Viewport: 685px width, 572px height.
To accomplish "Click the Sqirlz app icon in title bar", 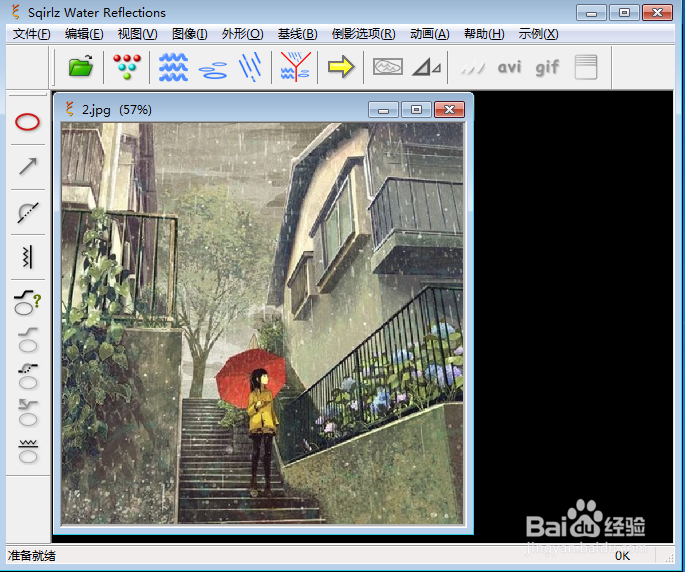I will pos(16,12).
